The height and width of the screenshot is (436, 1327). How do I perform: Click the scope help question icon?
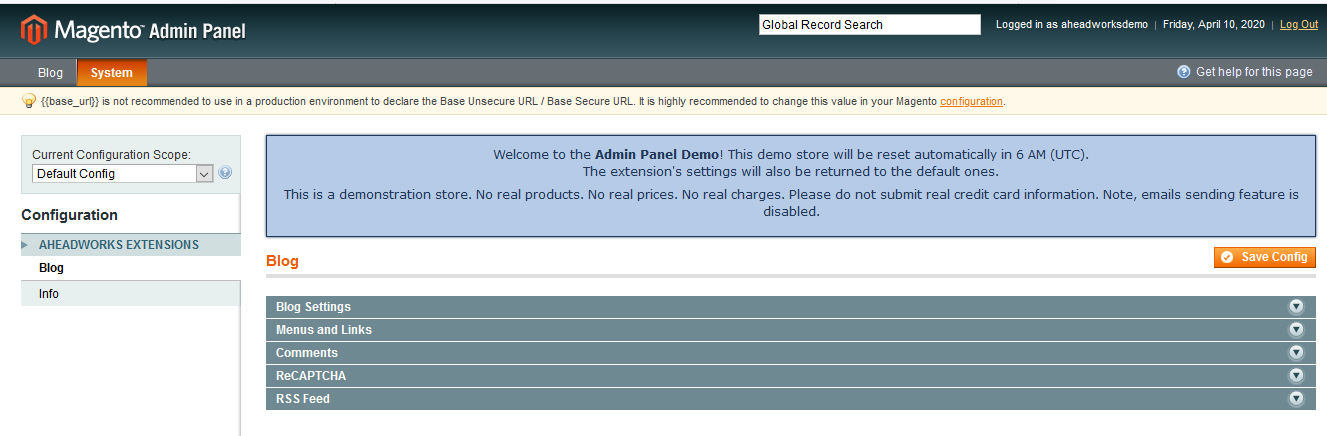click(x=225, y=173)
